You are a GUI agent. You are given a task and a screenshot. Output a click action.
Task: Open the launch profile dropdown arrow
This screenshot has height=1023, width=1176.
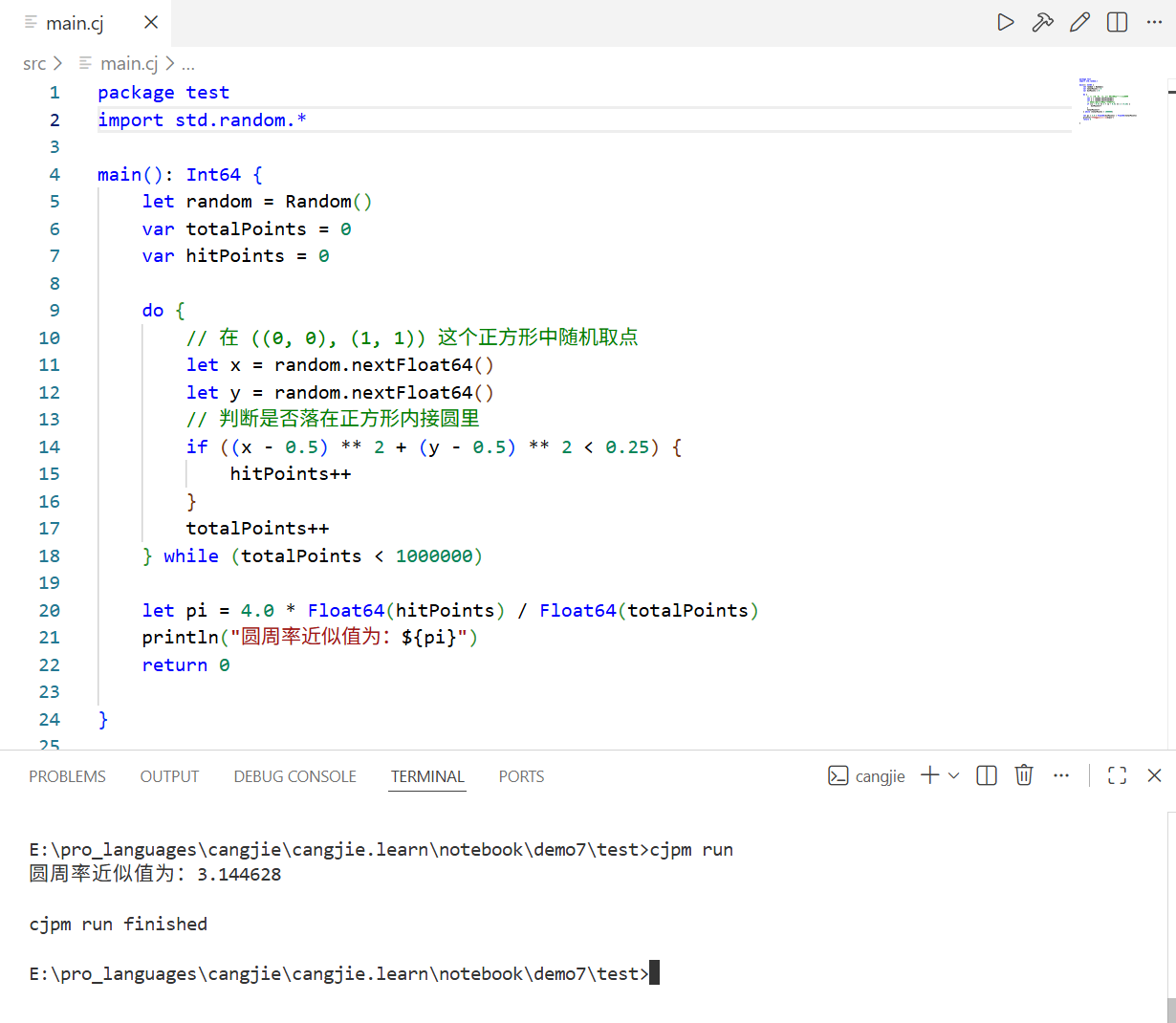pos(953,775)
